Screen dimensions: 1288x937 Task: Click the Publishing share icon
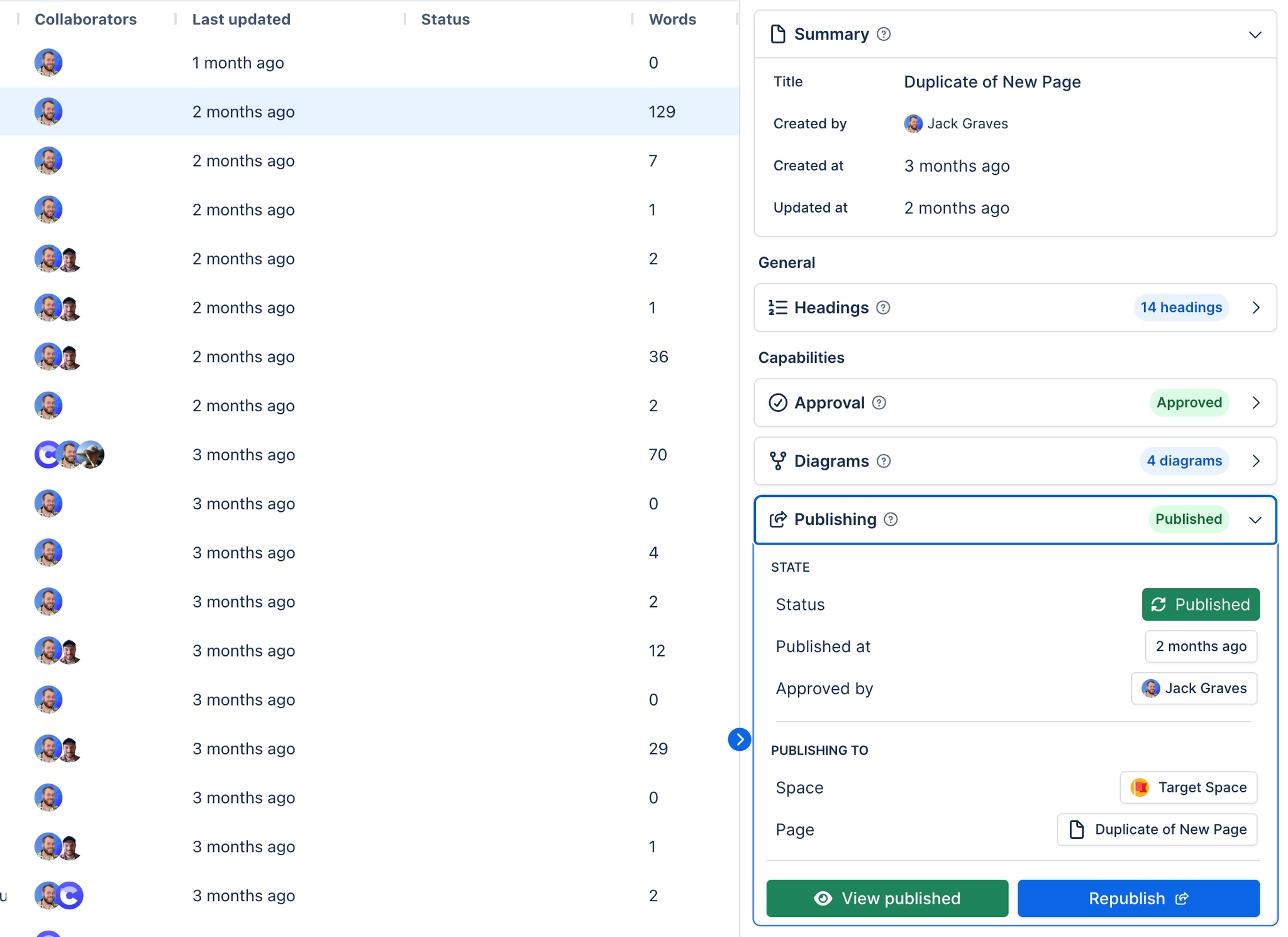(x=778, y=519)
